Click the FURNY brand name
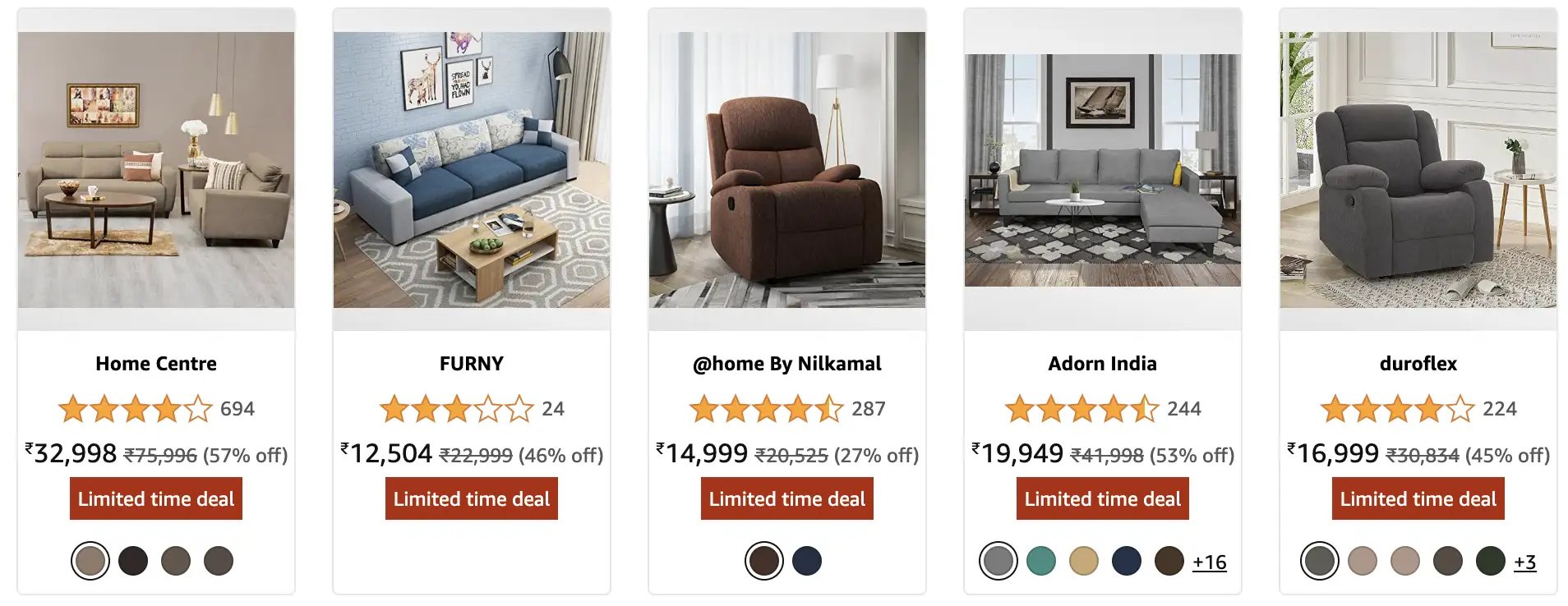The height and width of the screenshot is (606, 1568). tap(472, 364)
